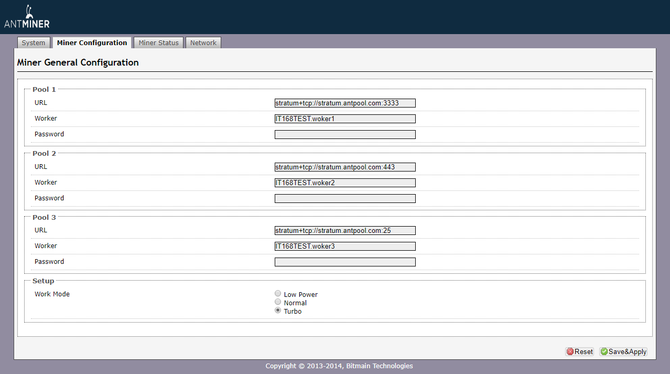
Task: Edit the Pool 3 URL field
Action: (x=345, y=231)
